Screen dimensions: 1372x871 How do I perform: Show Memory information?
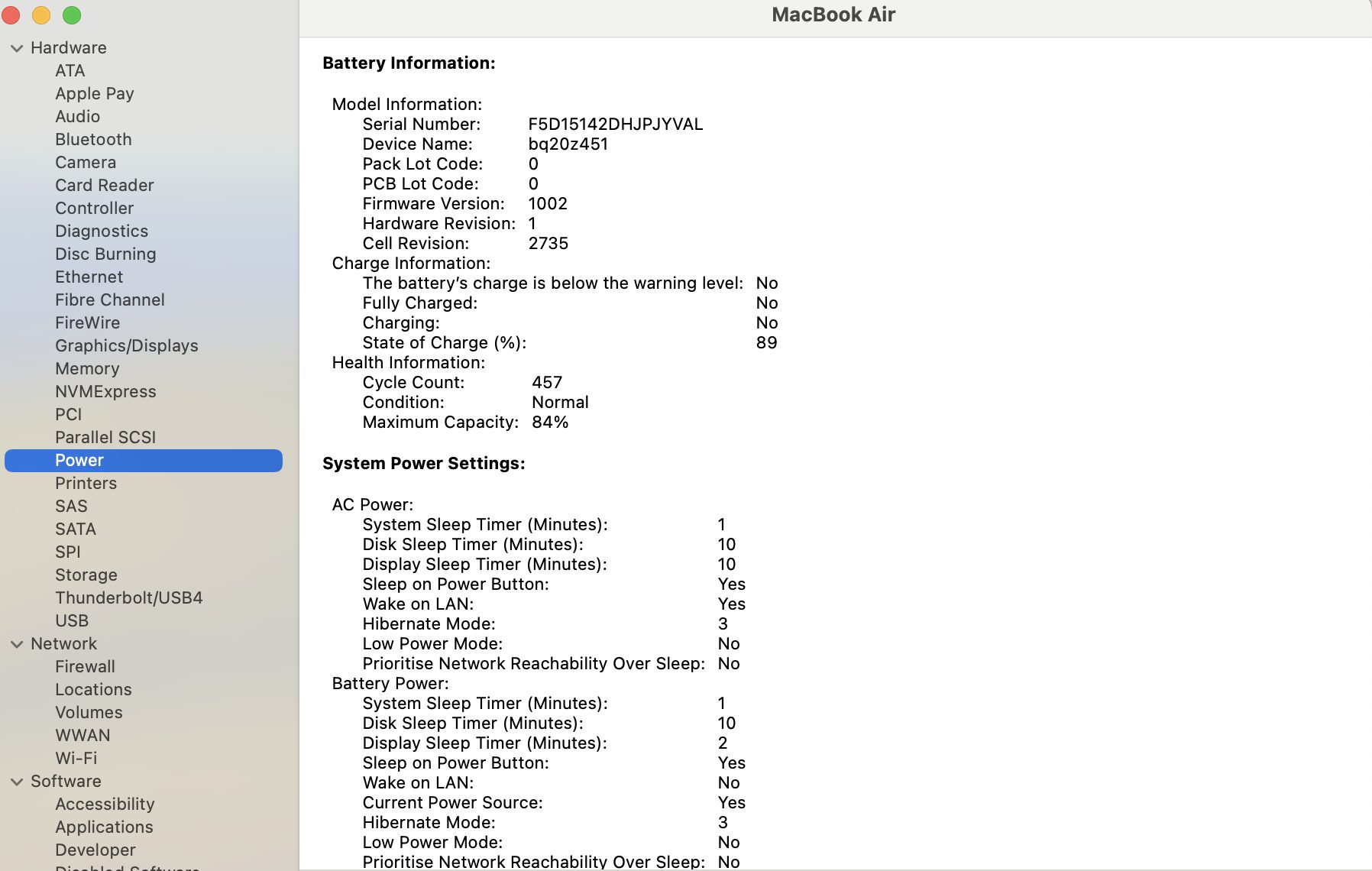pyautogui.click(x=87, y=368)
